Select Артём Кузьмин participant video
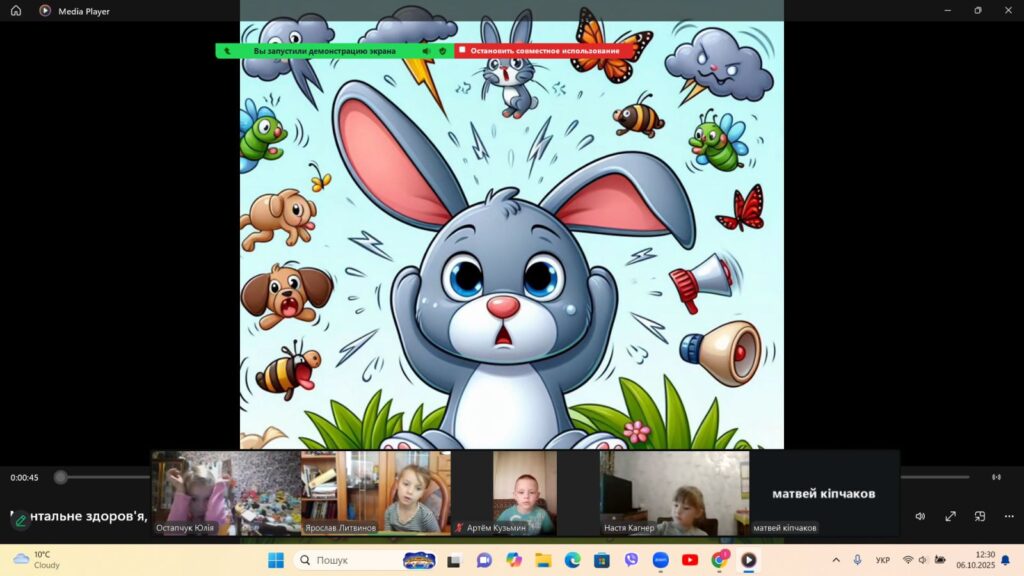Screen dimensions: 1024x576 525,493
